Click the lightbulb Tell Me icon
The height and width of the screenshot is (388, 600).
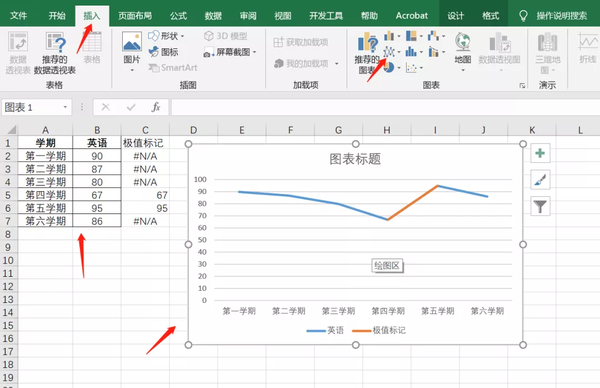(523, 16)
